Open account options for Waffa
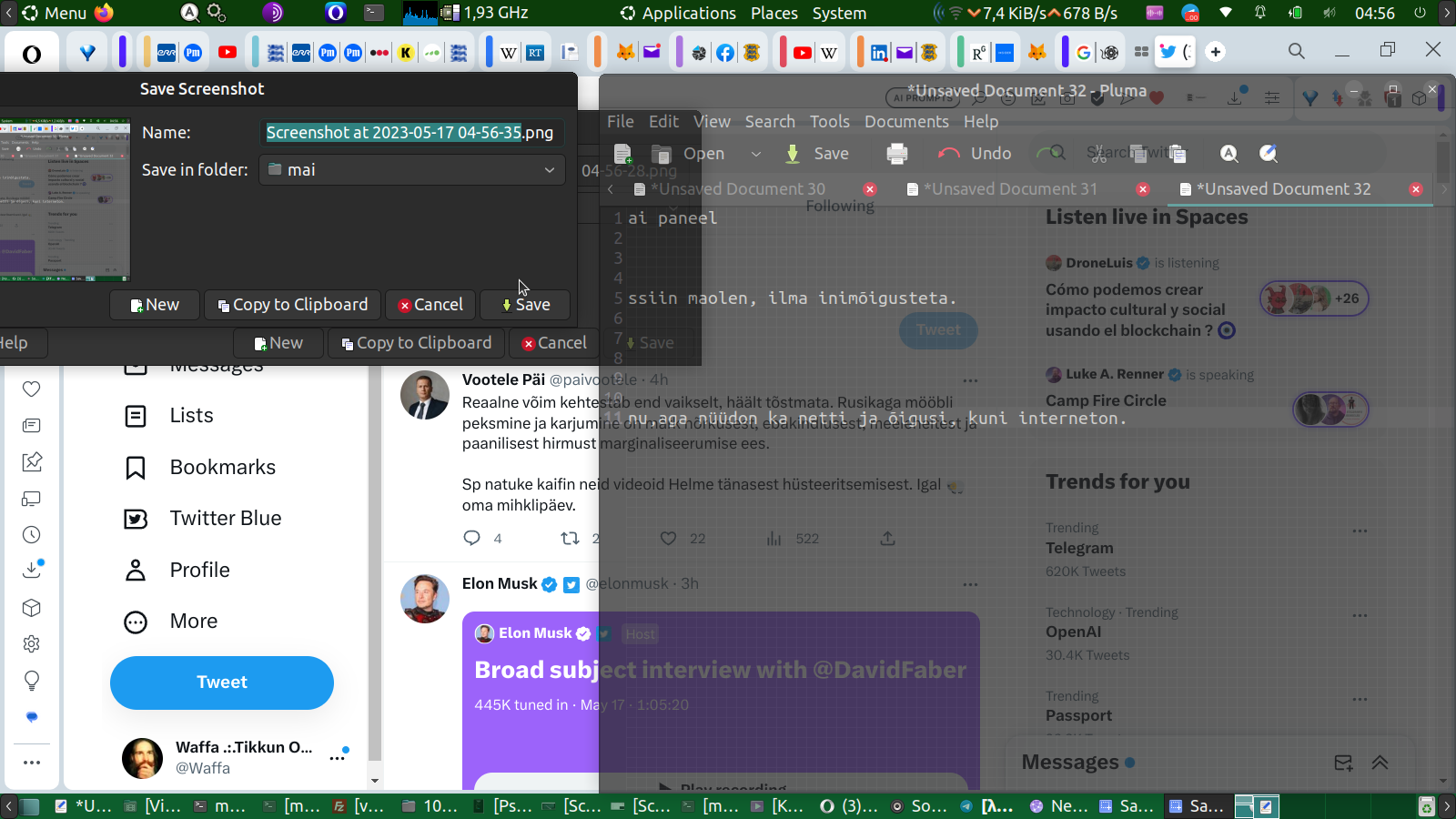The height and width of the screenshot is (819, 1456). click(x=338, y=757)
